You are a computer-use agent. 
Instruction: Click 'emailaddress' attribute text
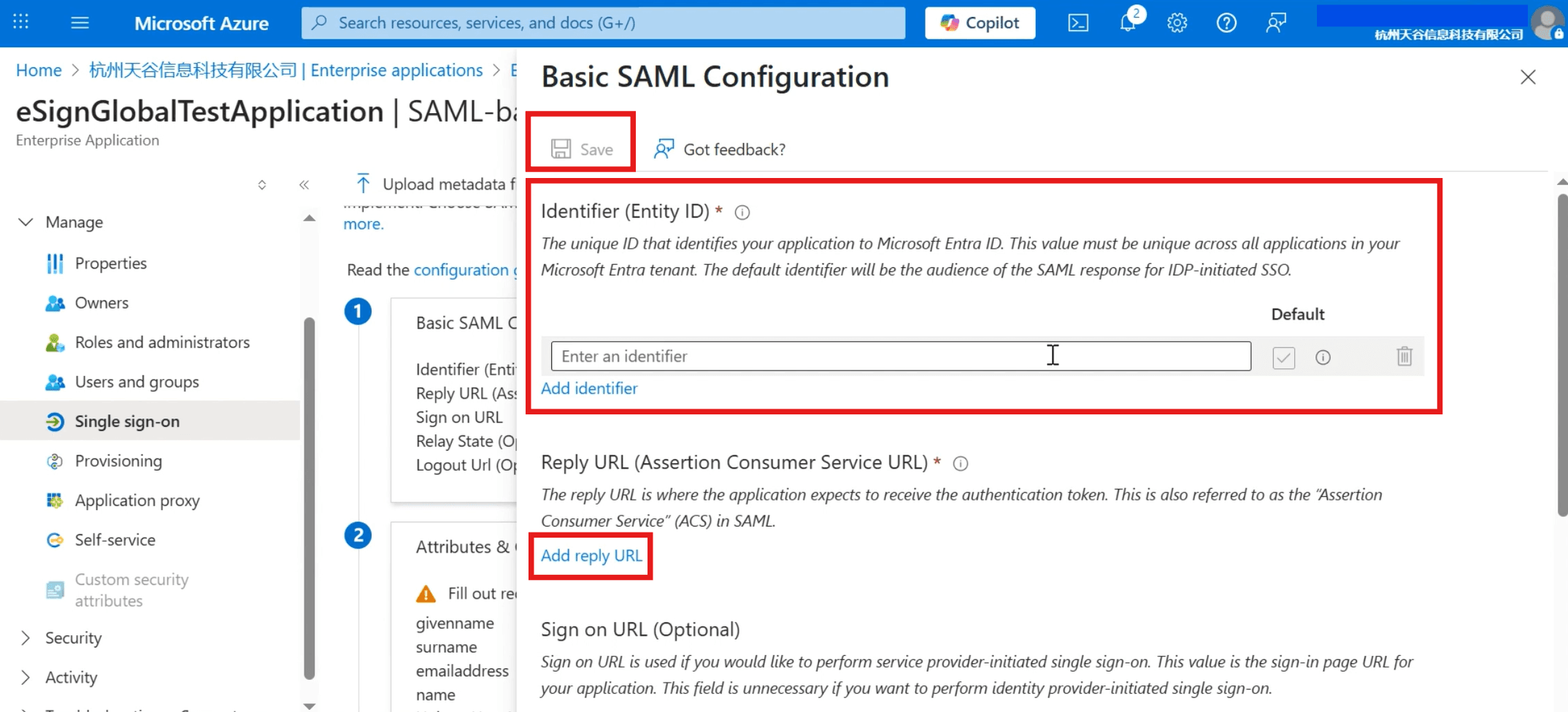coord(462,670)
